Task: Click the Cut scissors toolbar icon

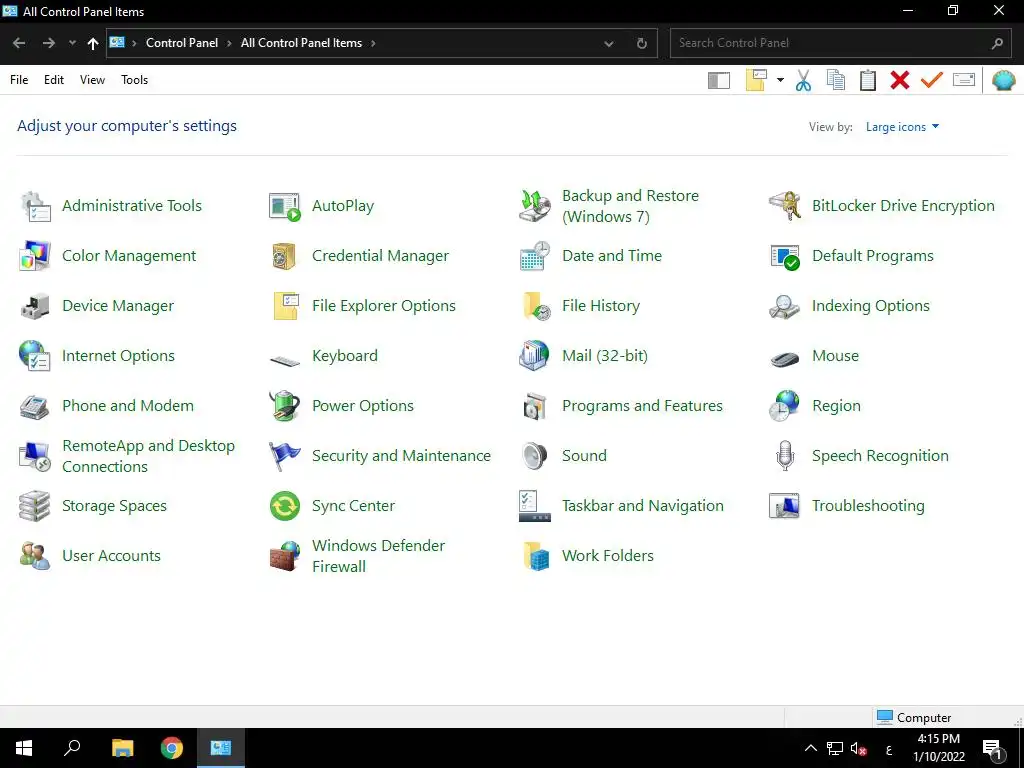Action: coord(803,80)
